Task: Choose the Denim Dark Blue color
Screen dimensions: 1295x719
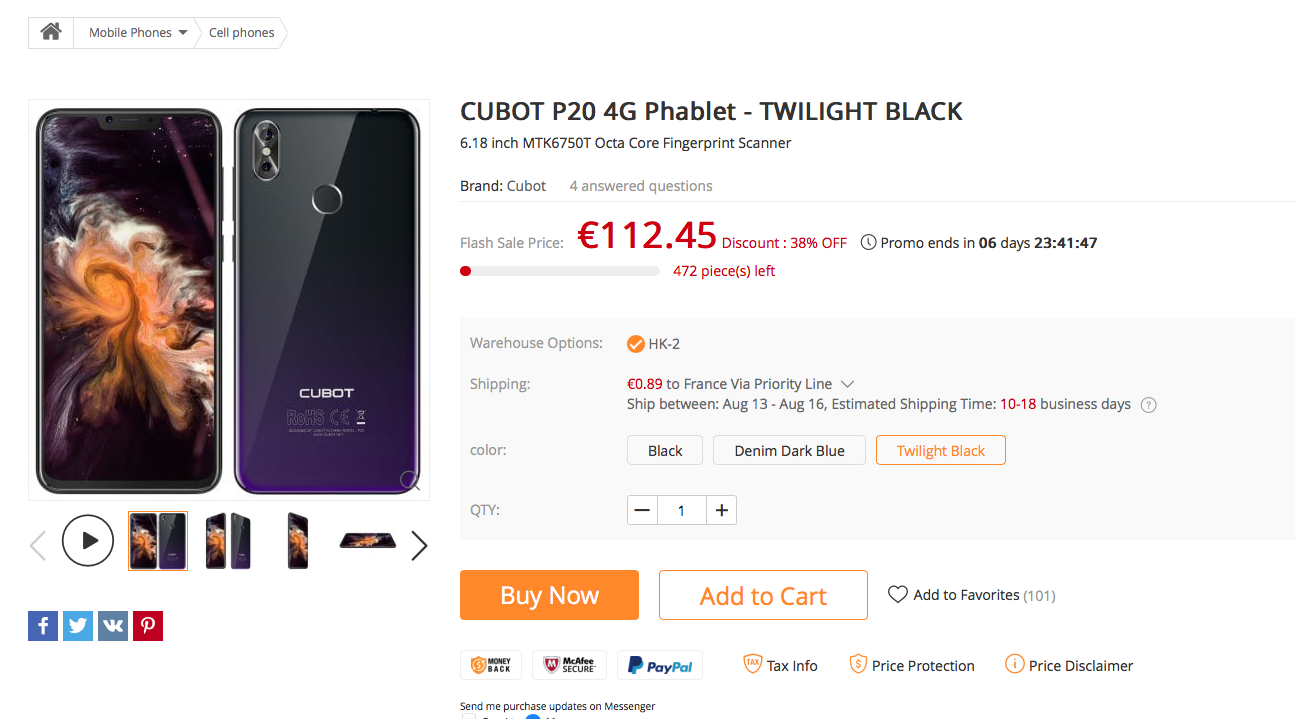Action: coord(789,451)
